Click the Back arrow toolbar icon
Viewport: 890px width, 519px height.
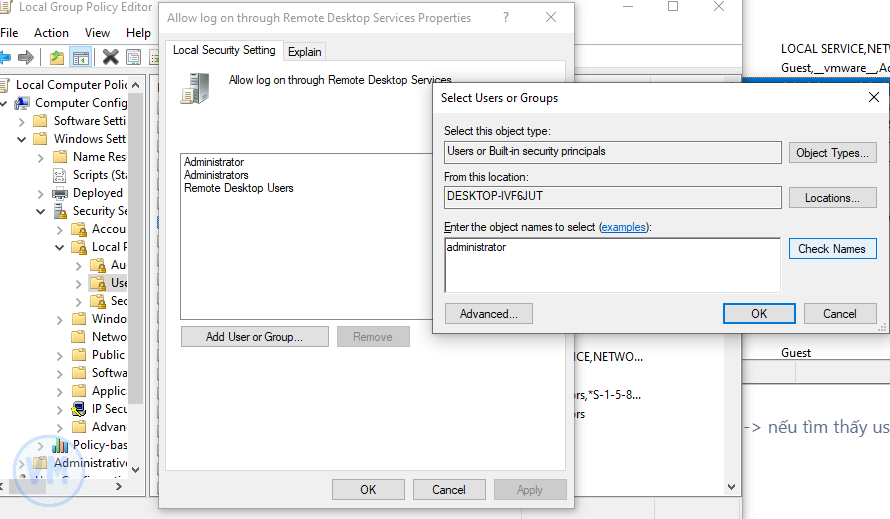(x=4, y=57)
